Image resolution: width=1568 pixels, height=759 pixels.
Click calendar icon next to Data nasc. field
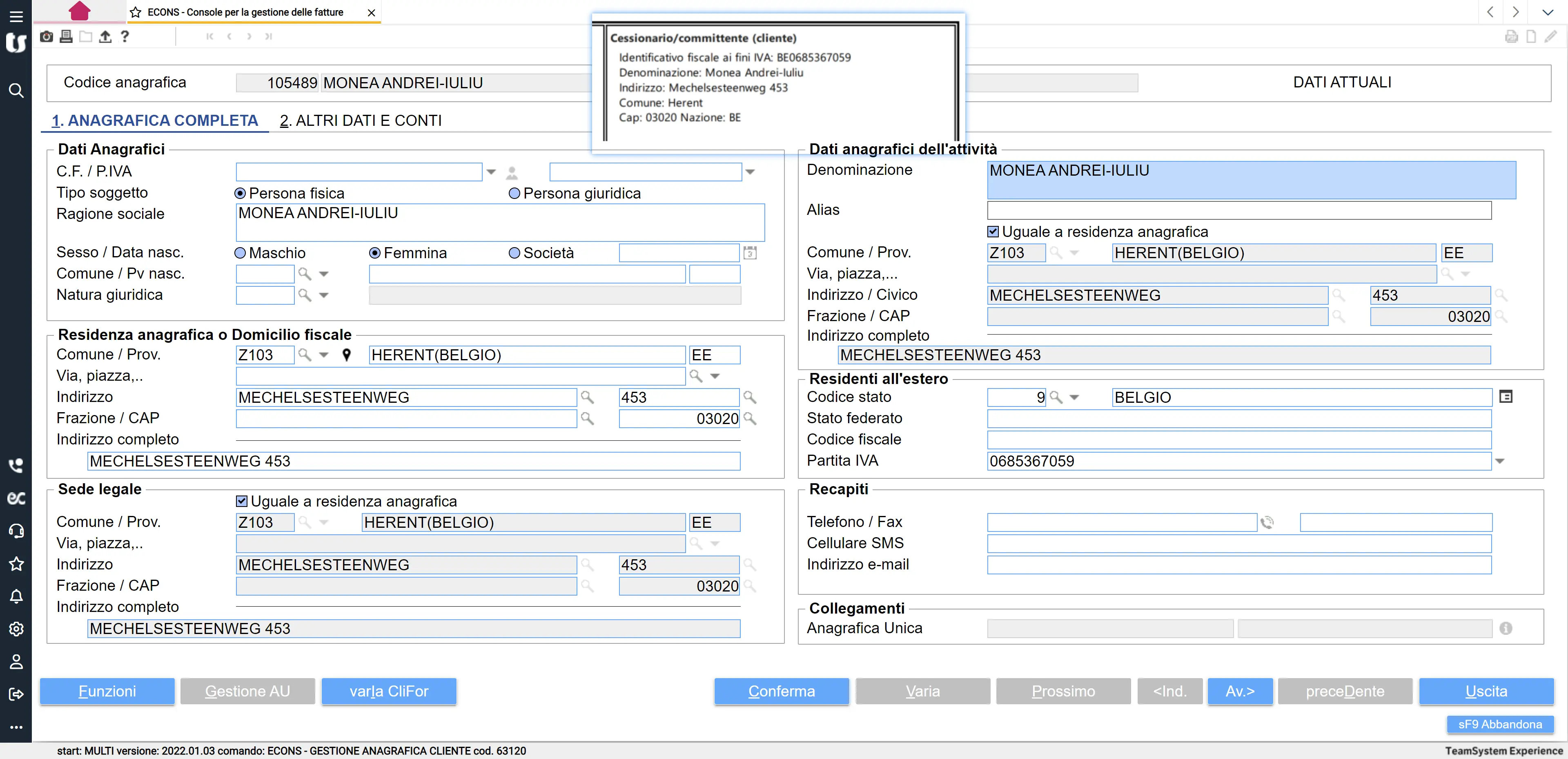750,253
